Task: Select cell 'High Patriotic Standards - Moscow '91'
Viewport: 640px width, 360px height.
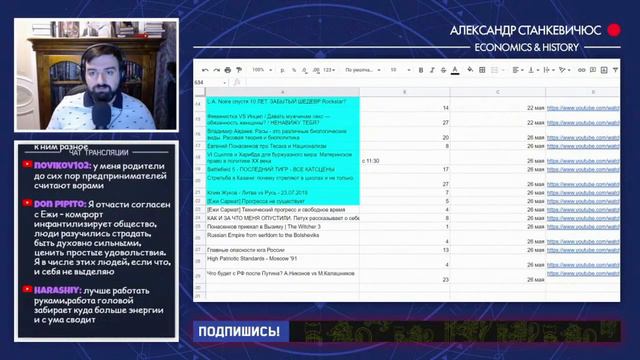Action: [x=282, y=261]
